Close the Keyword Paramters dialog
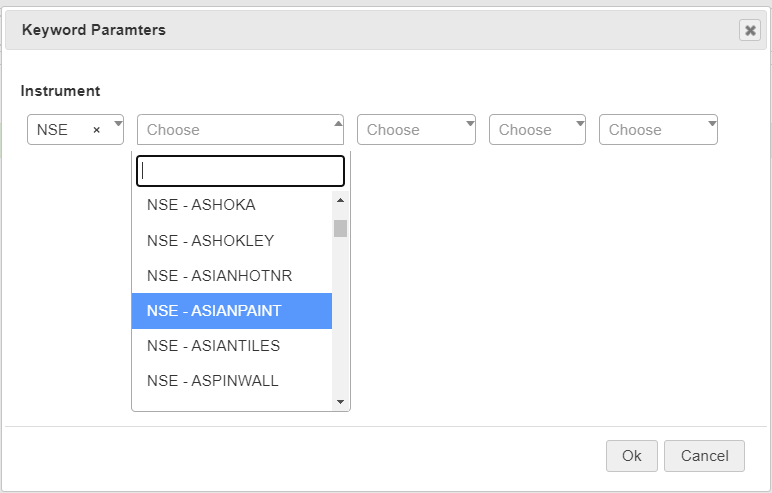This screenshot has width=772, height=493. tap(750, 31)
